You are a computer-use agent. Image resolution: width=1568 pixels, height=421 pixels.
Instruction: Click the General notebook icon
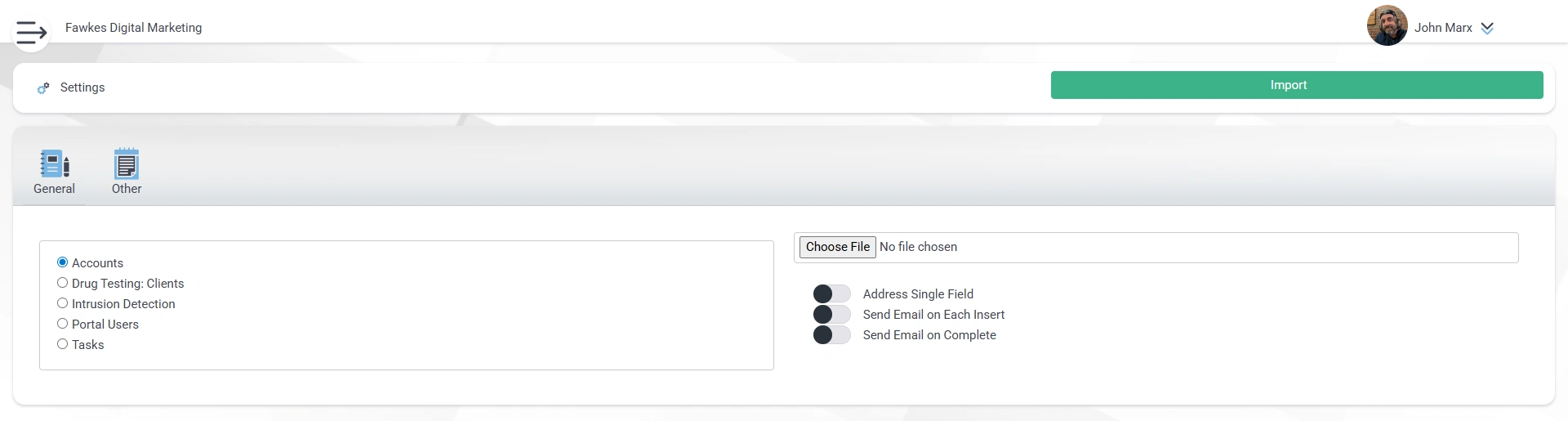[55, 163]
